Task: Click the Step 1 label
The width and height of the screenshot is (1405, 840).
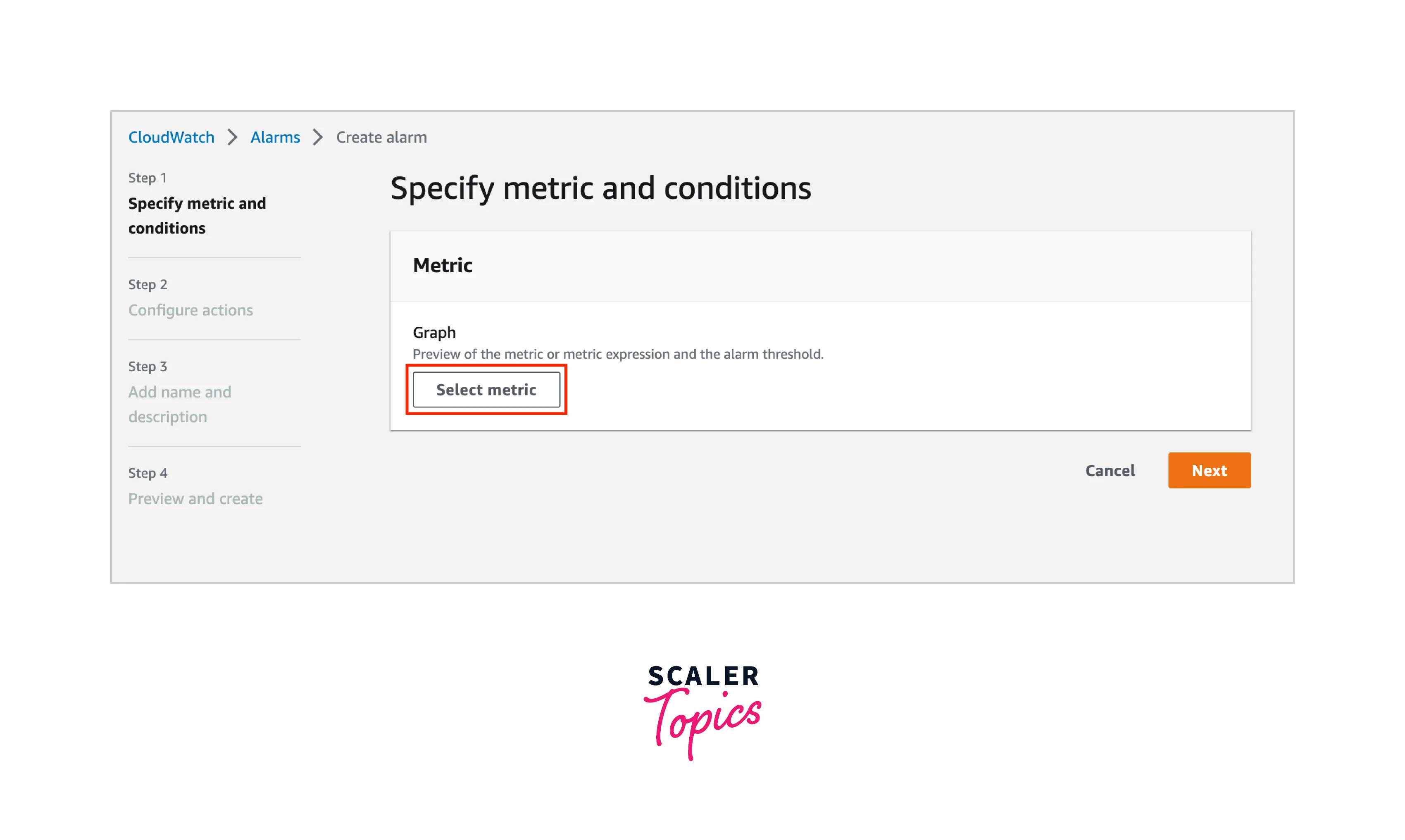Action: coord(147,178)
